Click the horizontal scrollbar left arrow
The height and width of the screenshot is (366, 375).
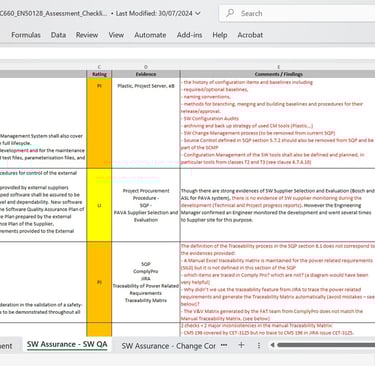coord(272,345)
